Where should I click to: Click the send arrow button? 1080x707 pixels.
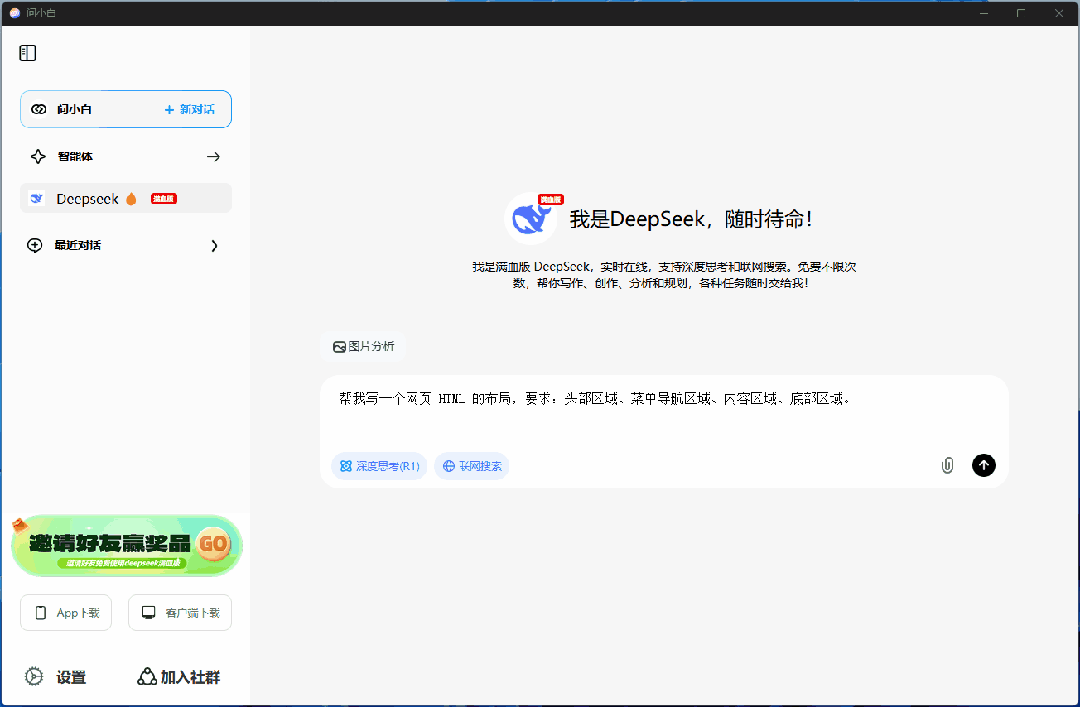[983, 465]
